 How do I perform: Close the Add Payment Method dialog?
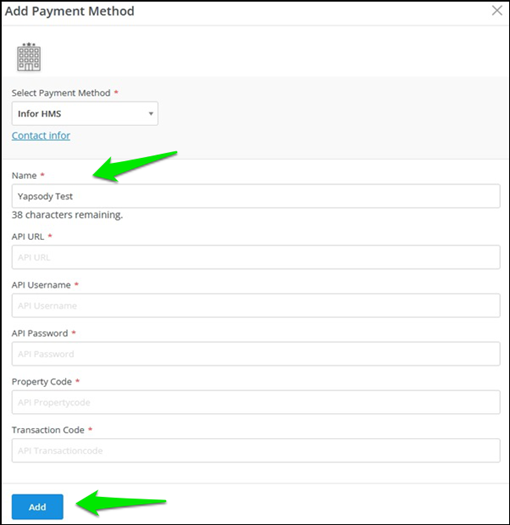[x=497, y=10]
